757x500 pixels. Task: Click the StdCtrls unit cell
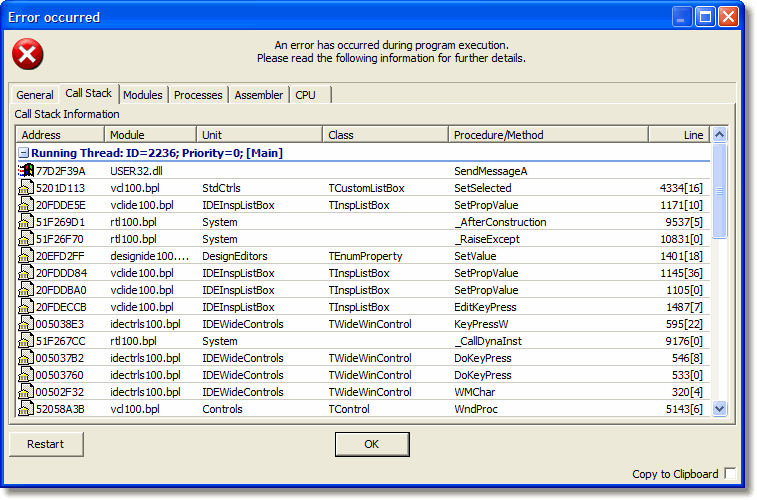pyautogui.click(x=221, y=188)
